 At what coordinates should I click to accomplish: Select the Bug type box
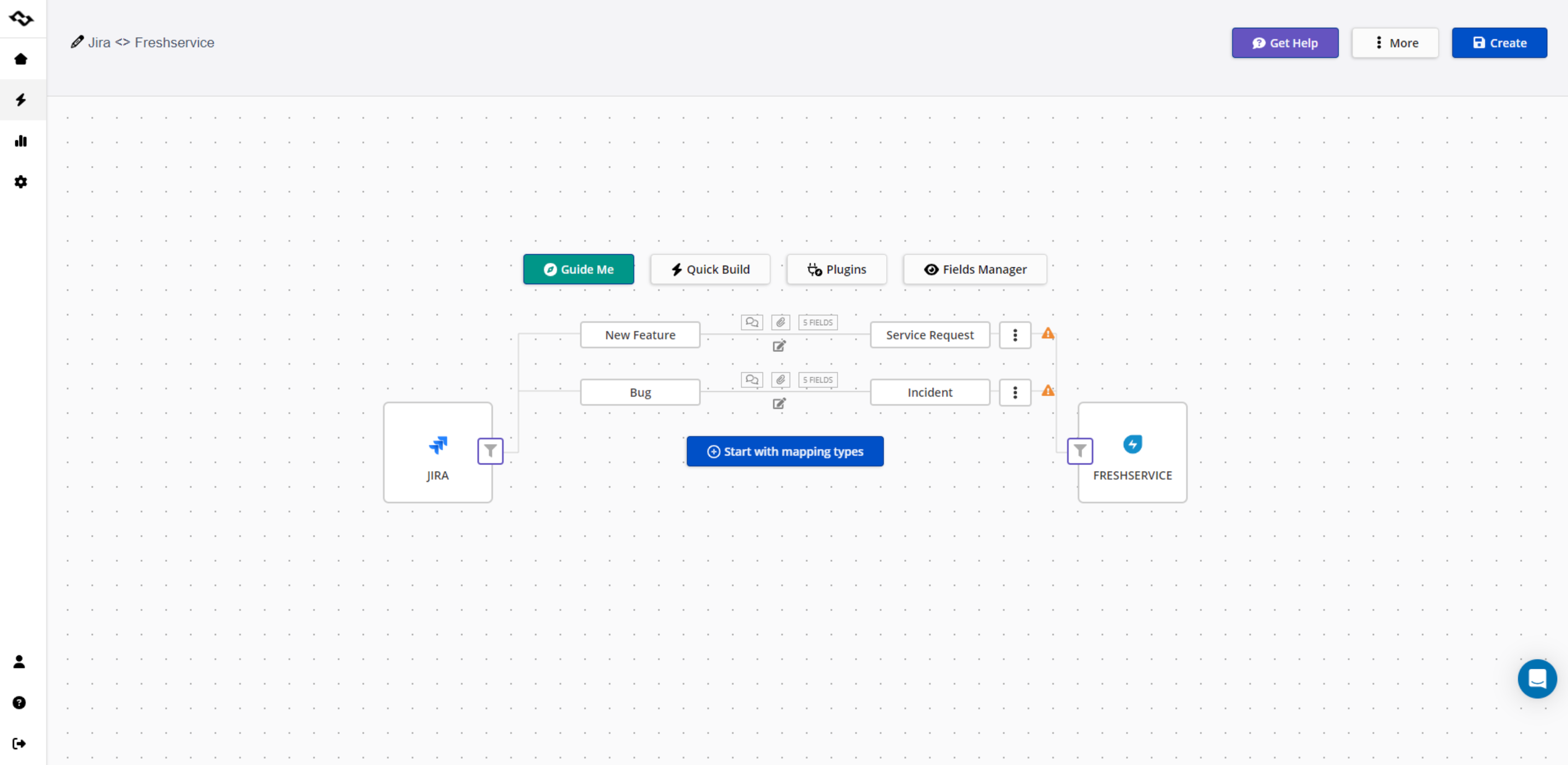(640, 392)
